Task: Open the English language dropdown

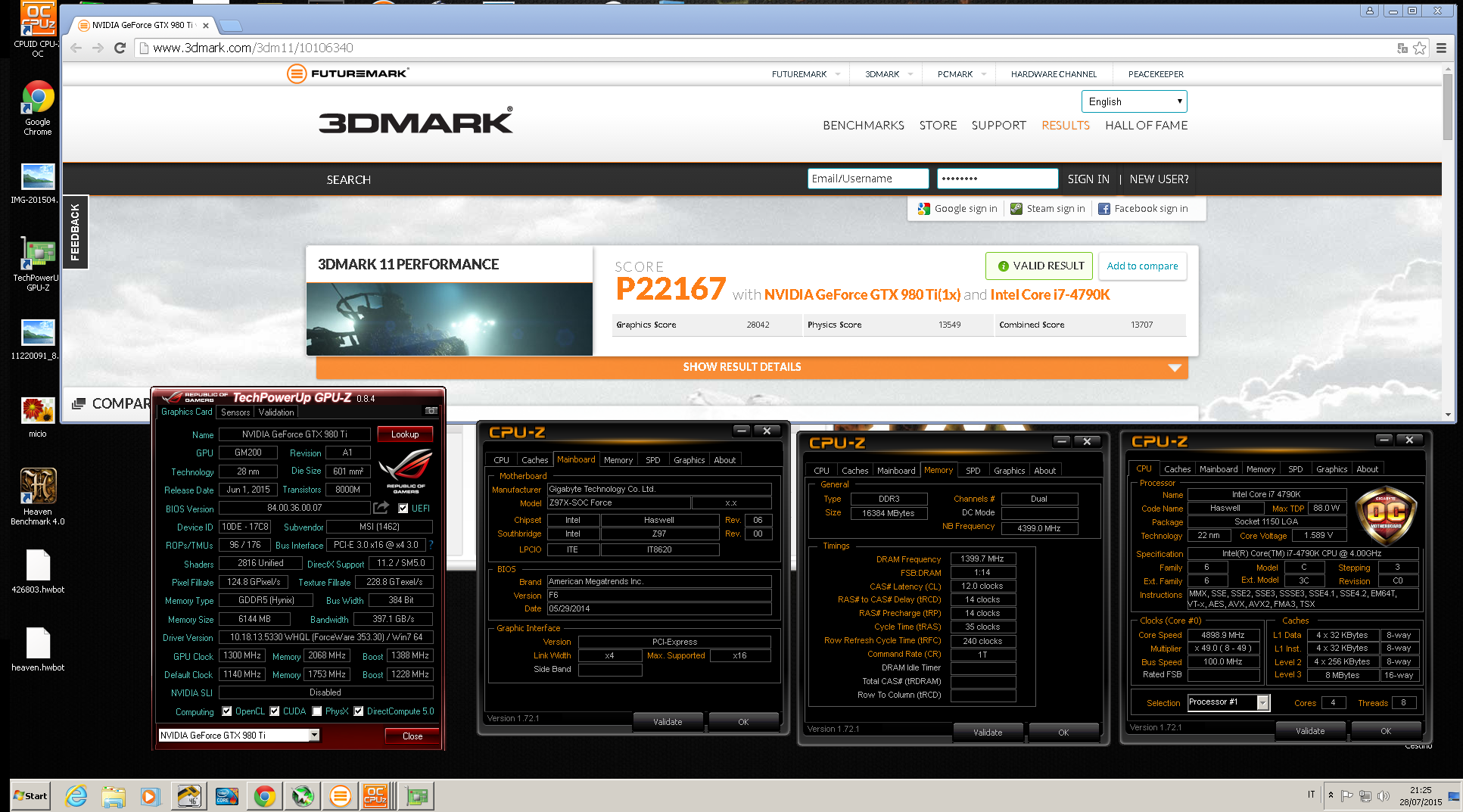Action: coord(1134,101)
